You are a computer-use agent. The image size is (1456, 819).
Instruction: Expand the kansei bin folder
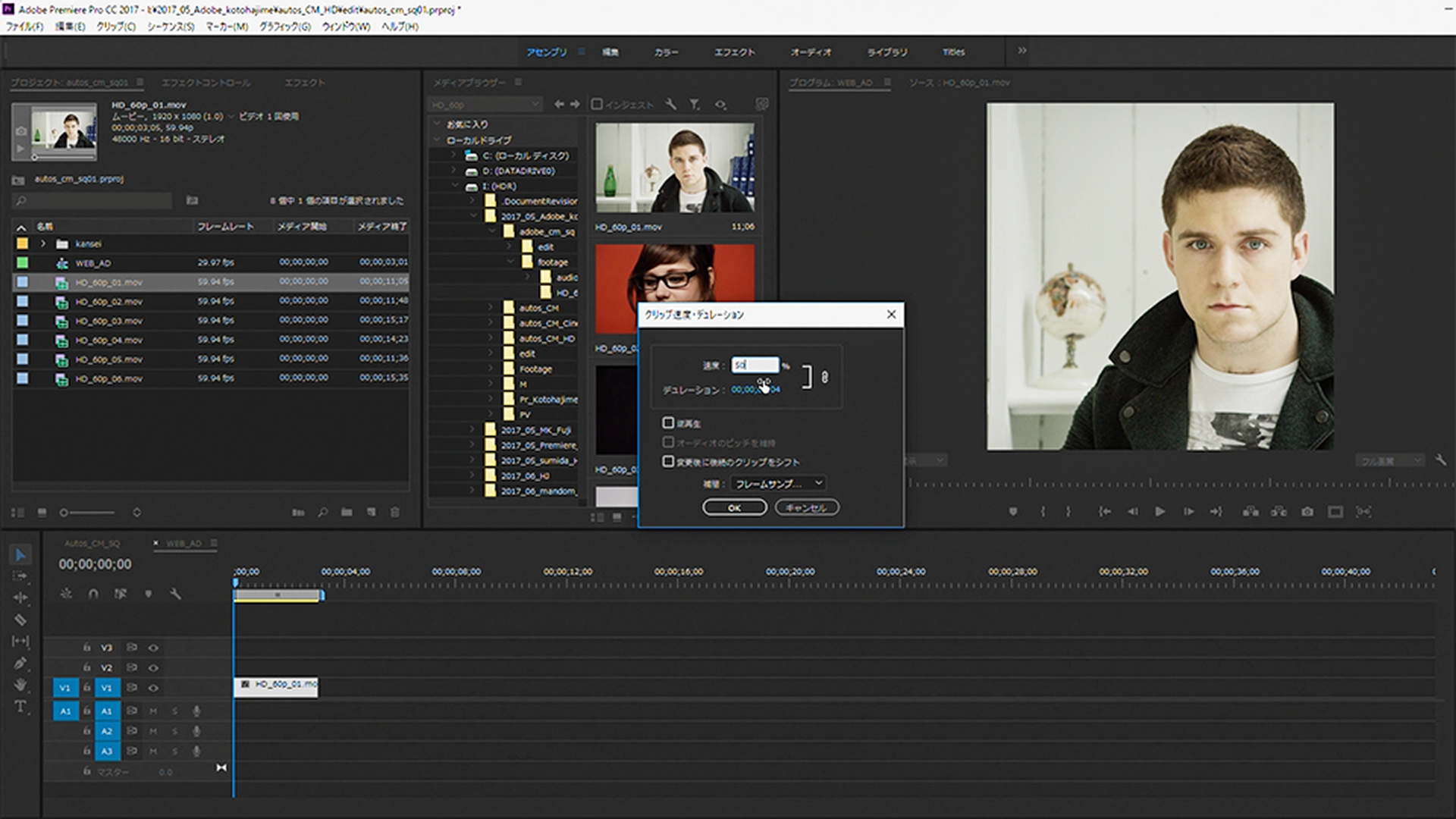click(43, 244)
